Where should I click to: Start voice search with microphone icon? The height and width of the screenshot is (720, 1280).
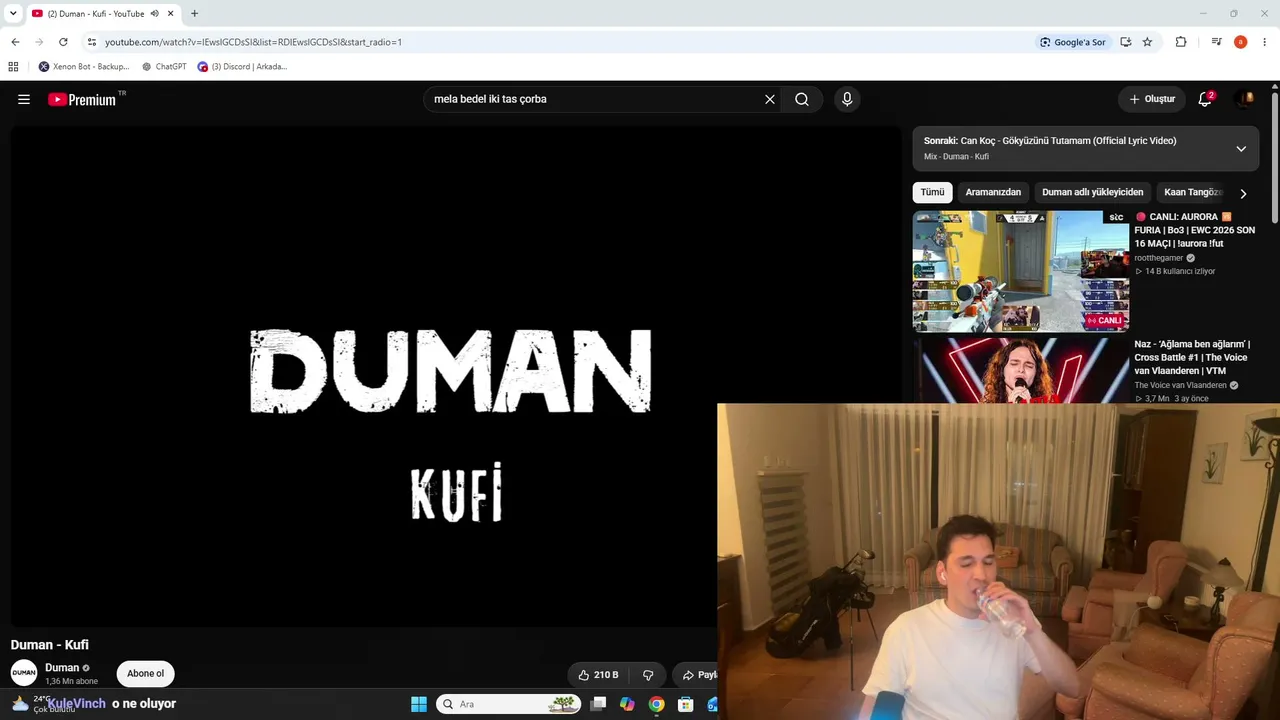point(847,99)
